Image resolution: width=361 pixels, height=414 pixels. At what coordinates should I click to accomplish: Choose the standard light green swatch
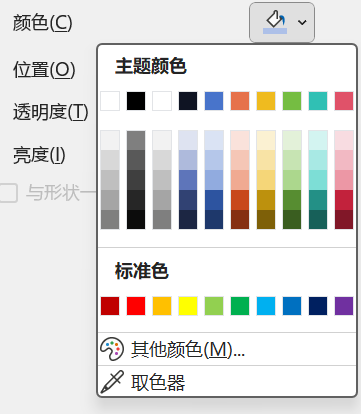pyautogui.click(x=214, y=306)
